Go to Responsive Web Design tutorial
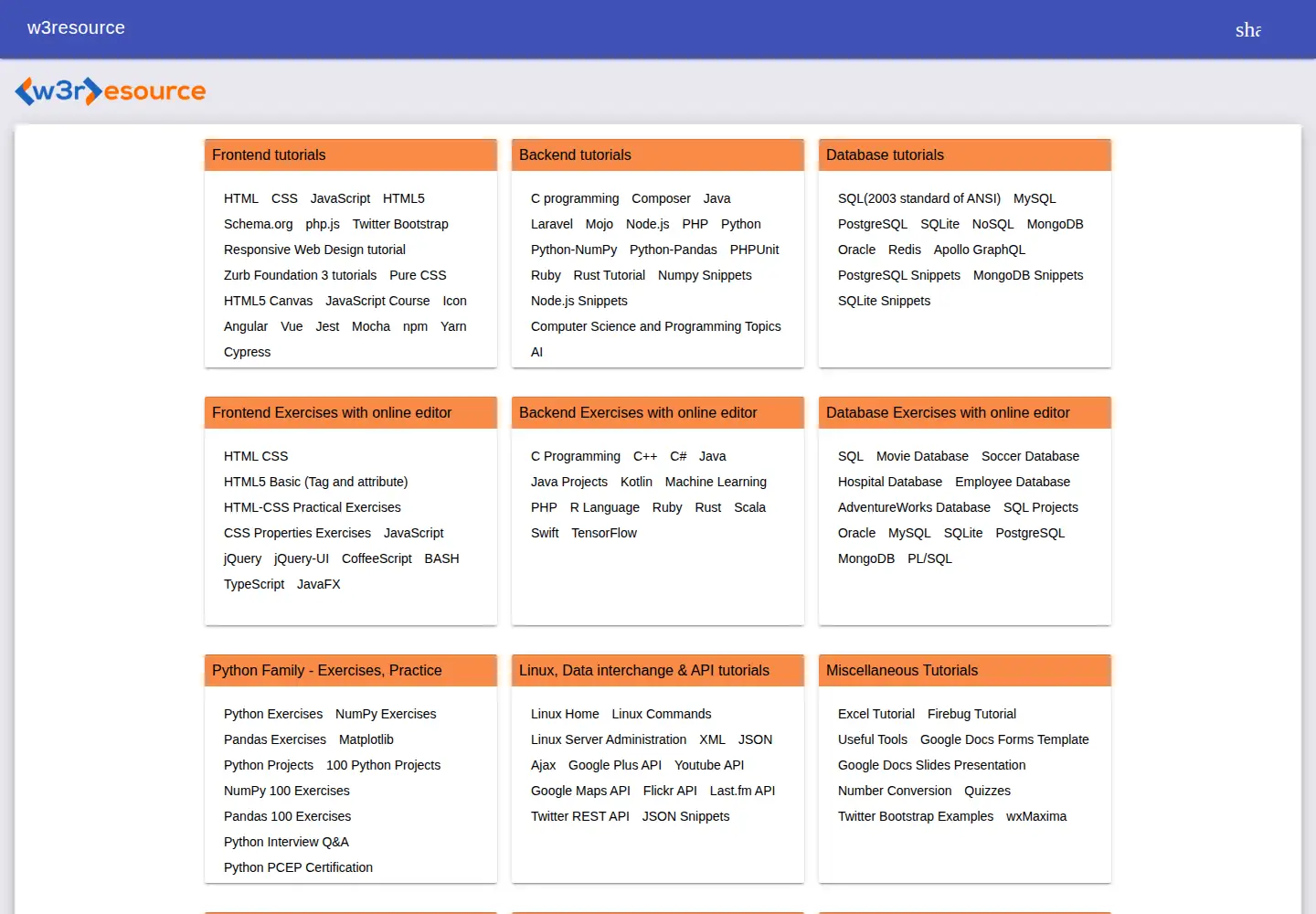The image size is (1316, 914). tap(314, 250)
